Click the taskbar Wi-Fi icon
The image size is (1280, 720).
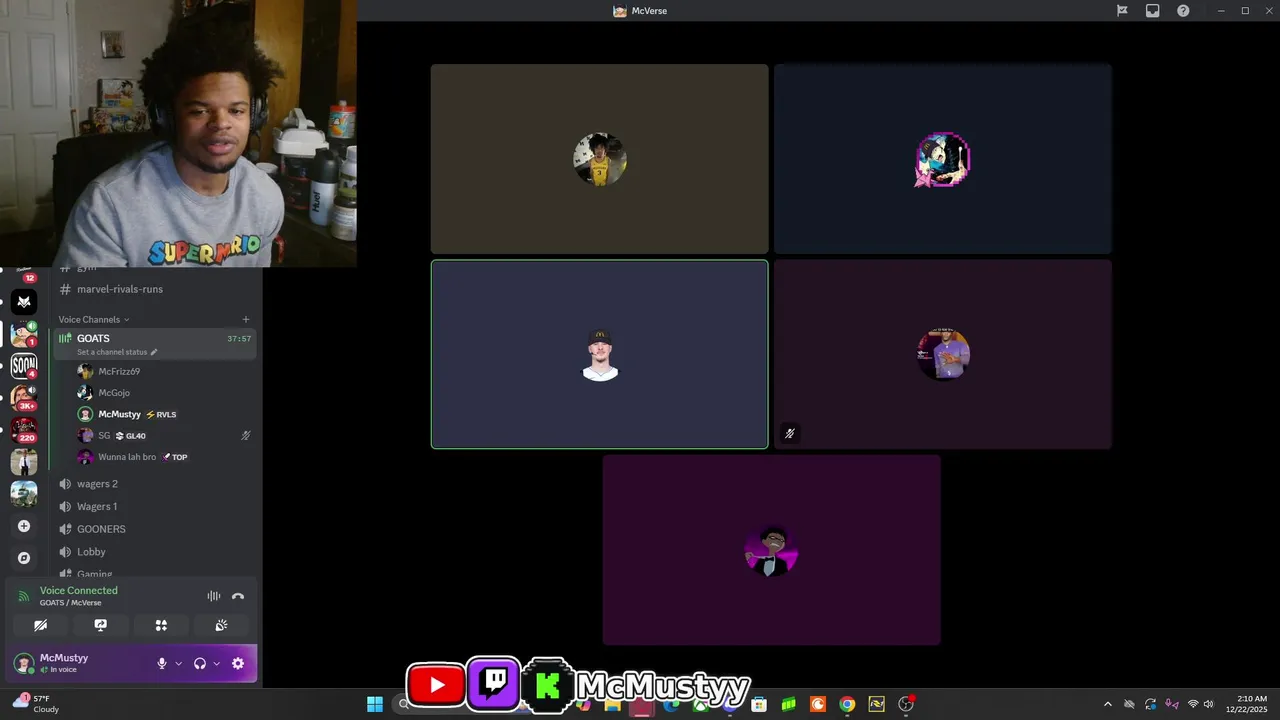(1193, 704)
